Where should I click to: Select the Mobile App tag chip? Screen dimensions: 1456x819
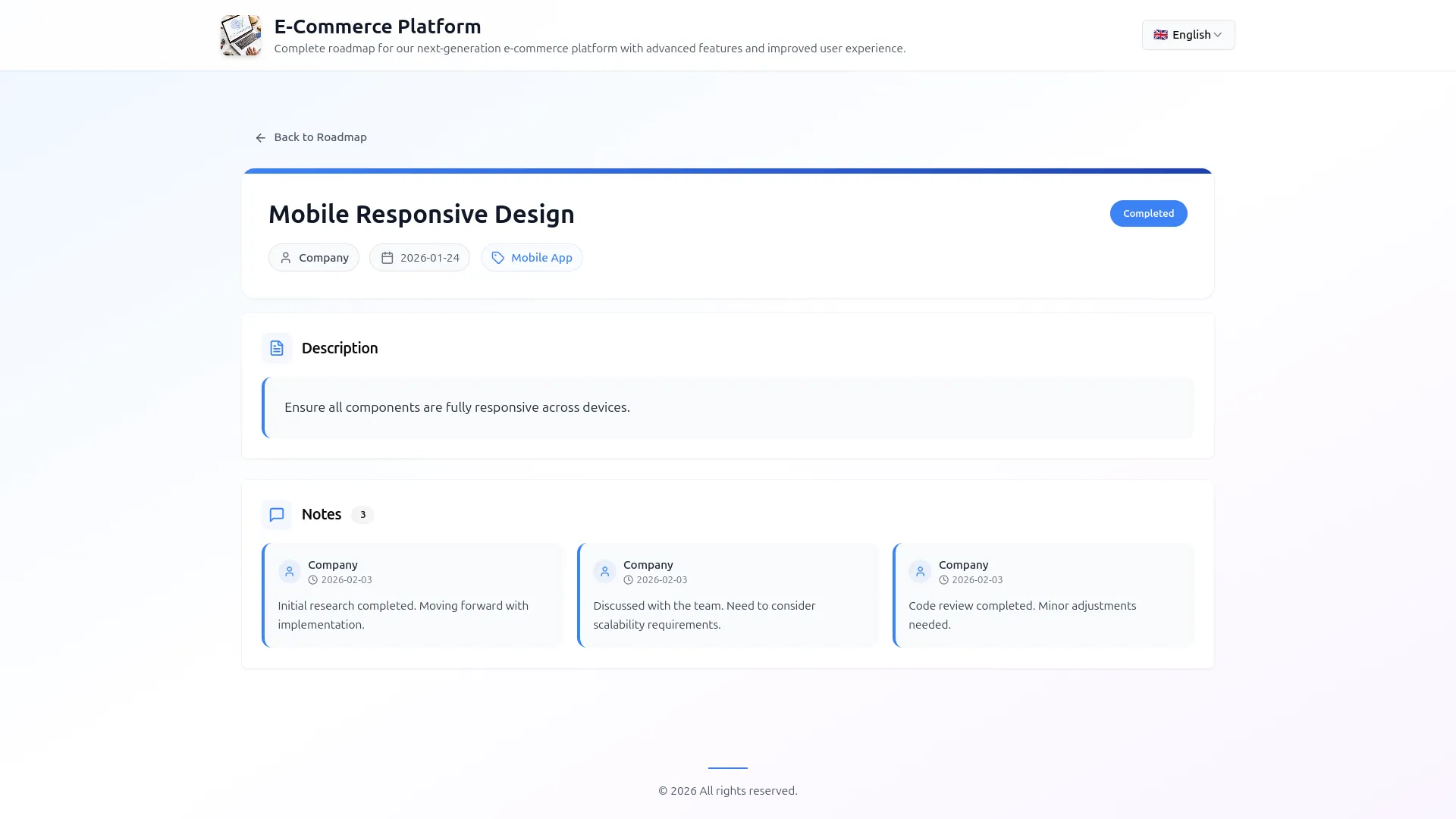532,258
